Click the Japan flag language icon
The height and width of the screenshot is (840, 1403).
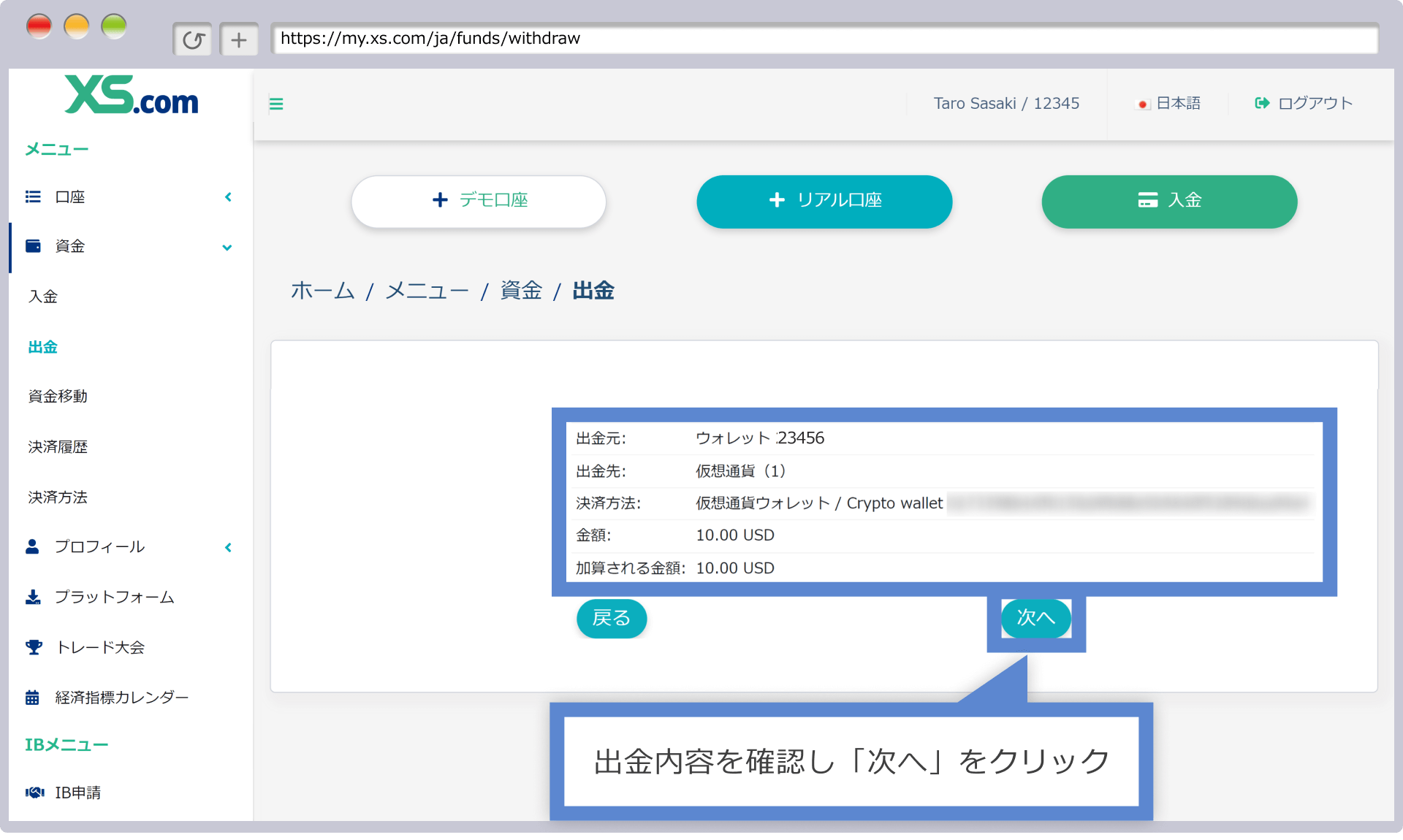[1143, 104]
